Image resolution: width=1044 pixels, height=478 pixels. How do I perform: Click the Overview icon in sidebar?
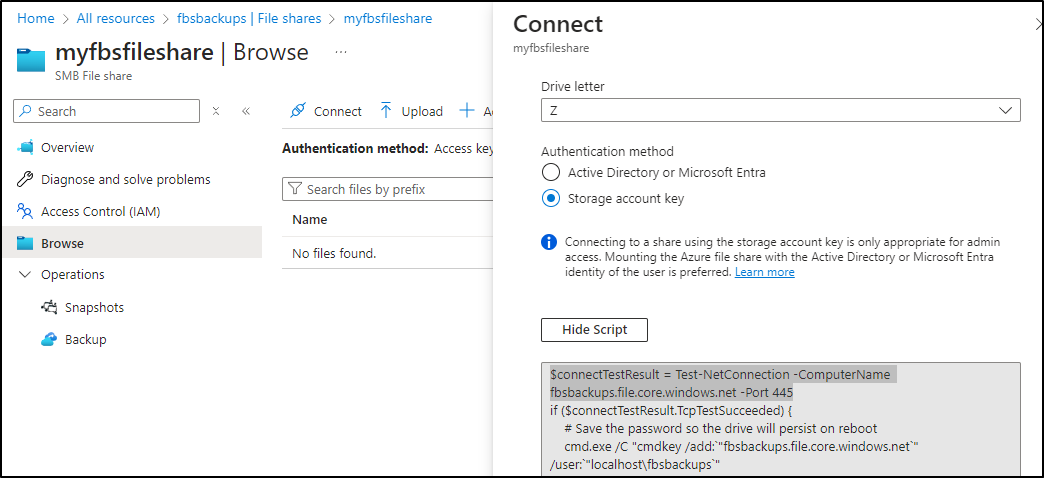point(25,148)
